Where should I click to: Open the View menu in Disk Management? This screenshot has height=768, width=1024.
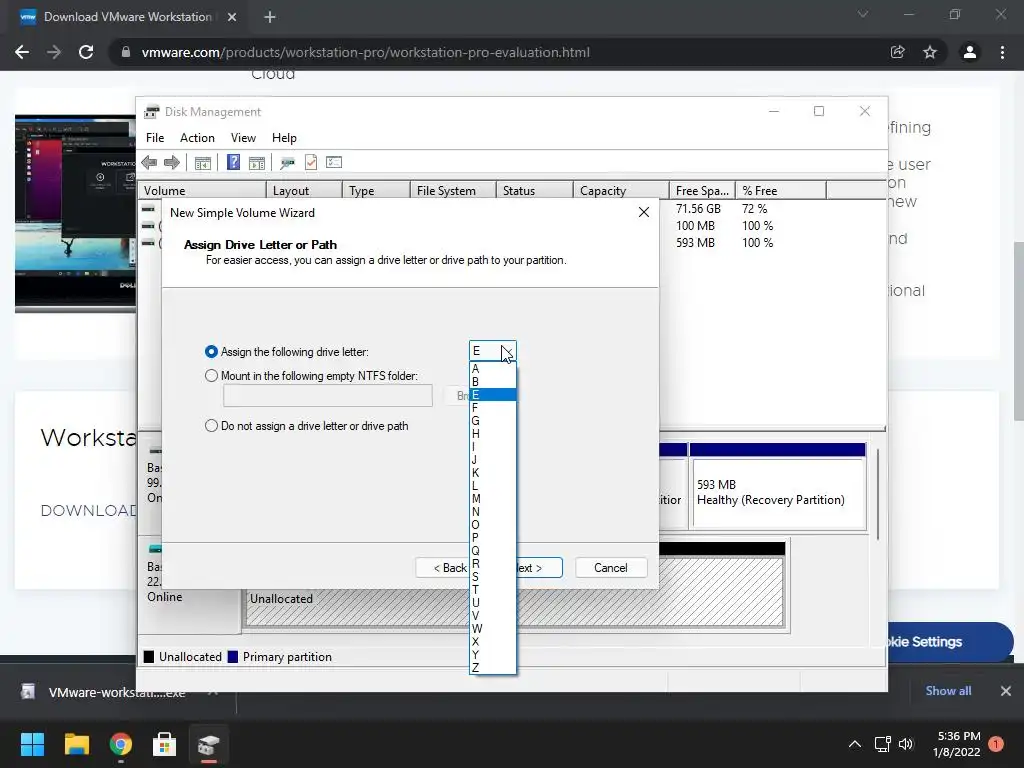[x=243, y=138]
